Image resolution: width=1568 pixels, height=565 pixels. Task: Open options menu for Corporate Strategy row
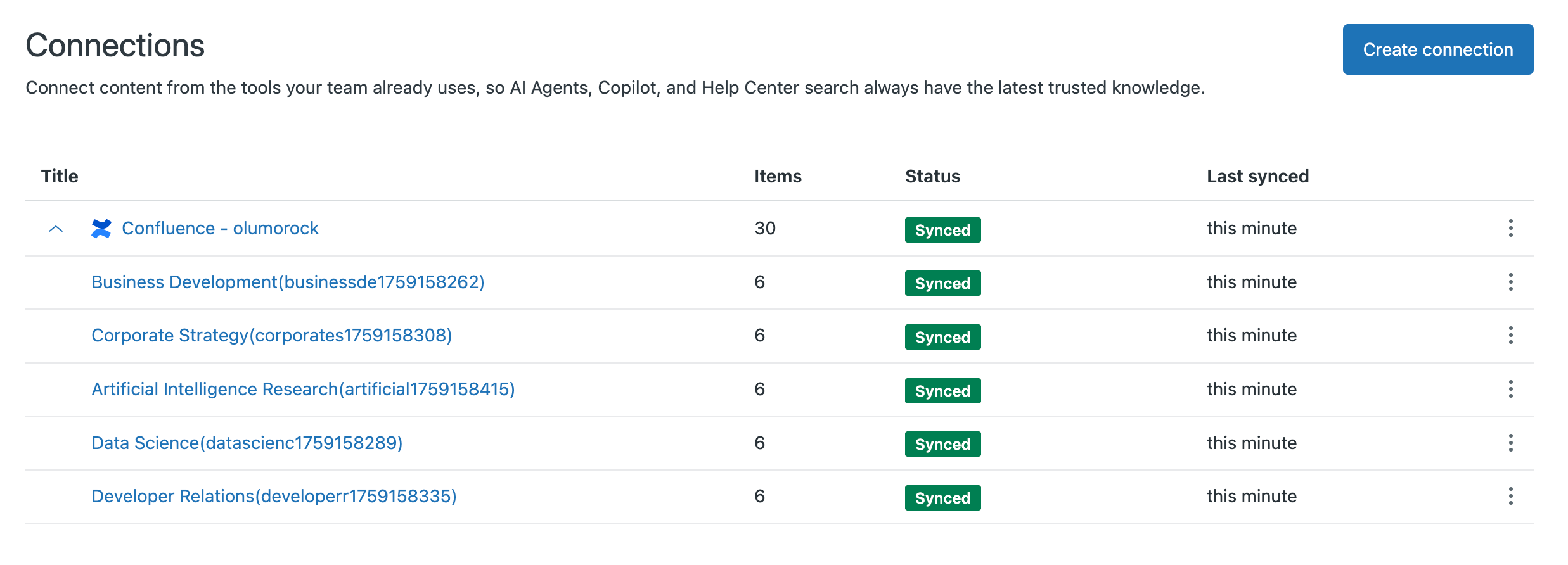pos(1510,335)
